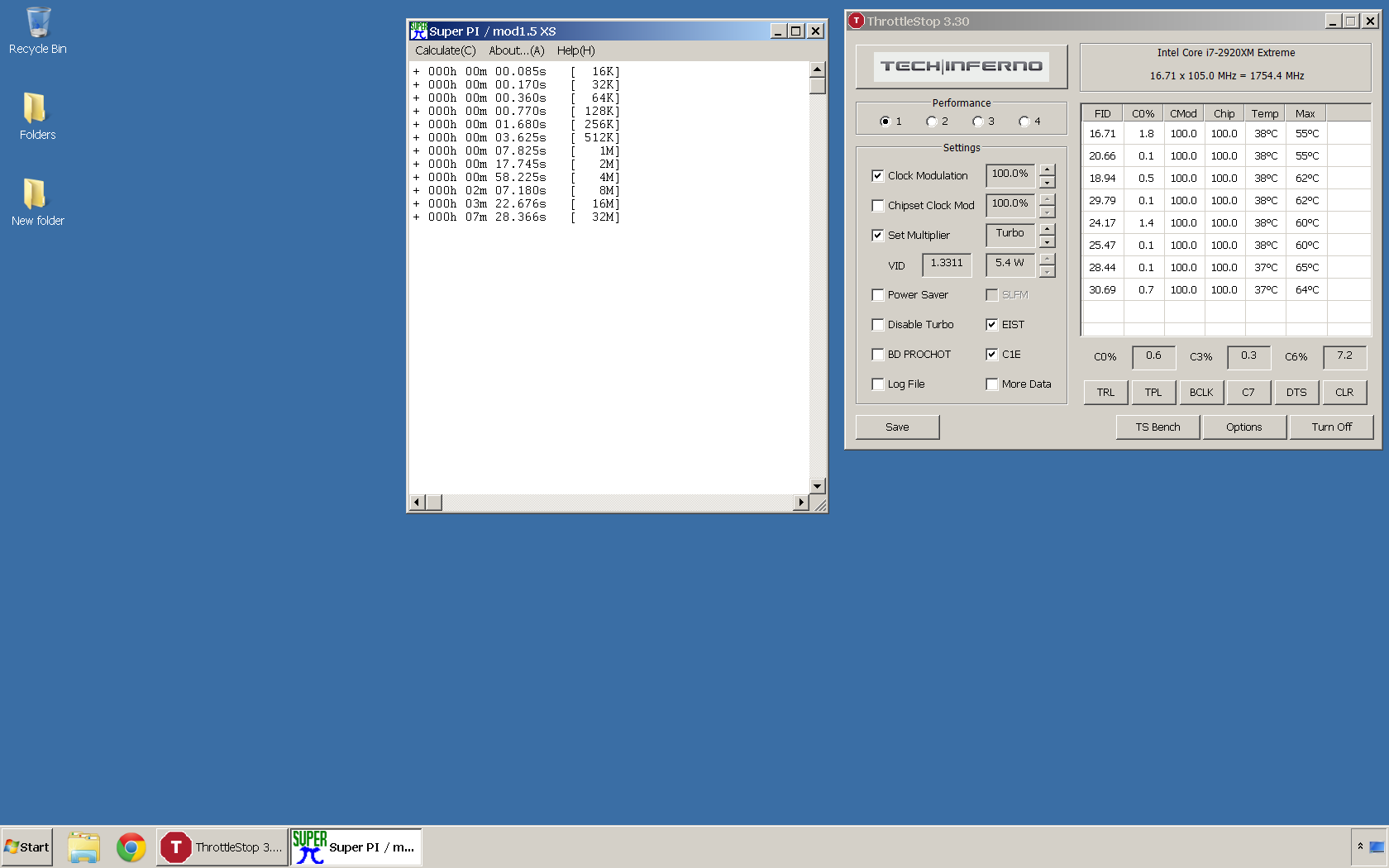
Task: Click the Super PI title bar icon
Action: pyautogui.click(x=418, y=31)
